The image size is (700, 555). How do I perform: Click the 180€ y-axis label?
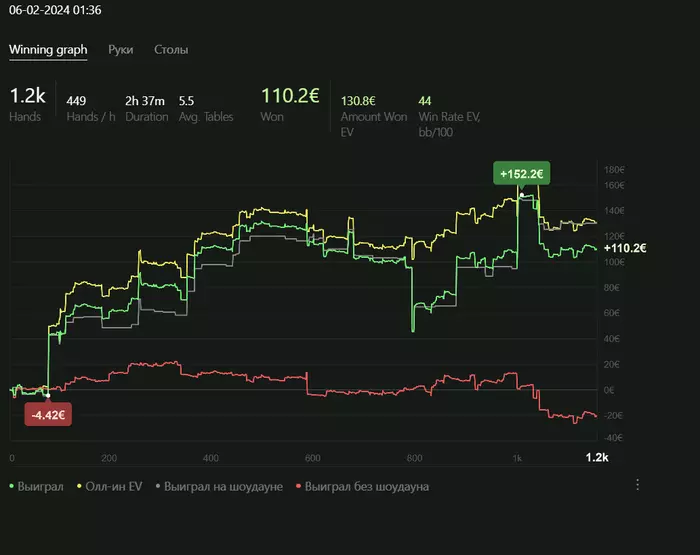614,170
